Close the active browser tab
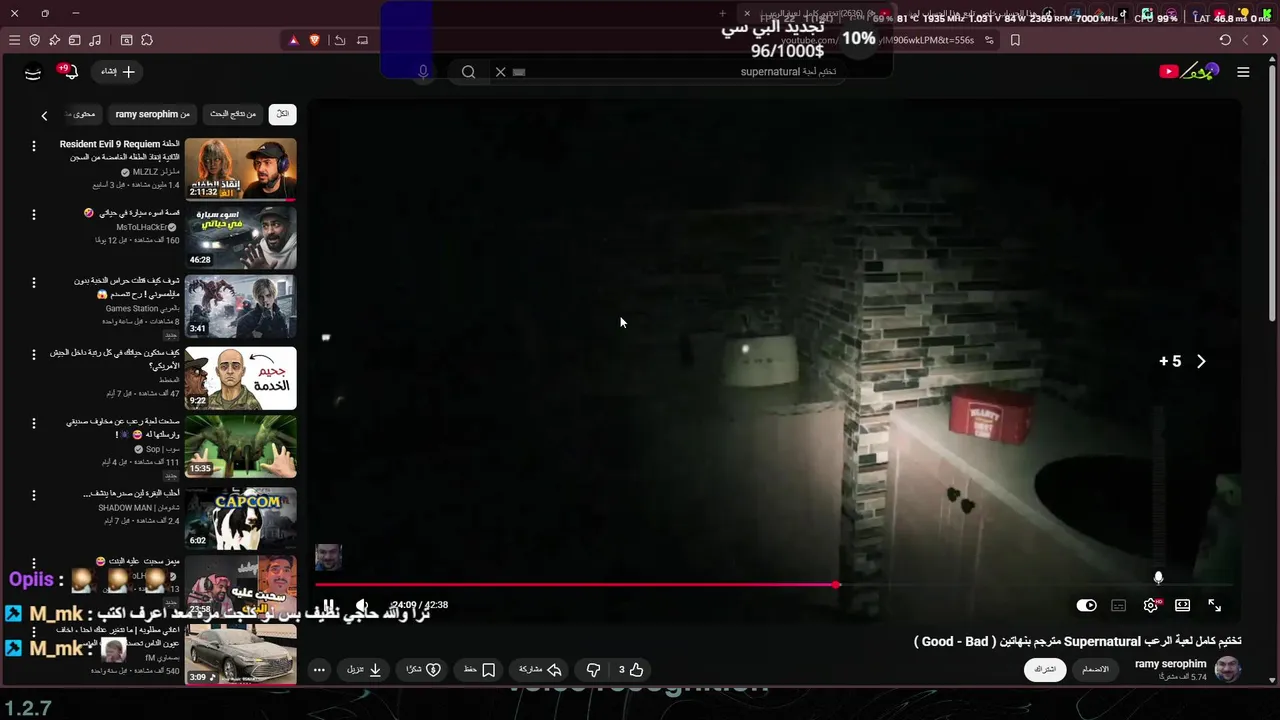The height and width of the screenshot is (720, 1280). click(746, 14)
